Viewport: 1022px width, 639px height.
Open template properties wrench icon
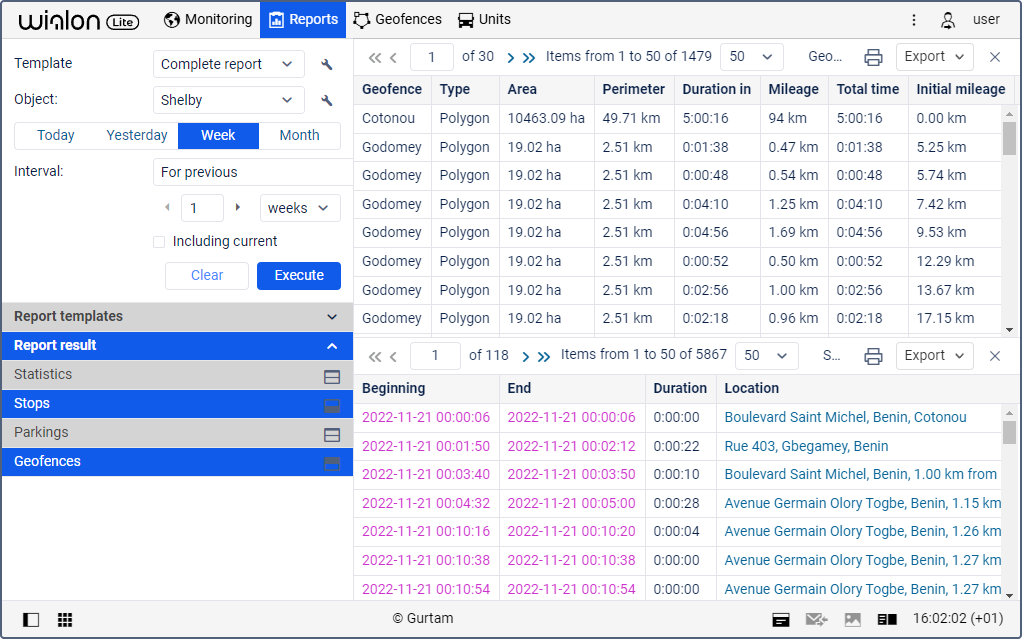327,65
